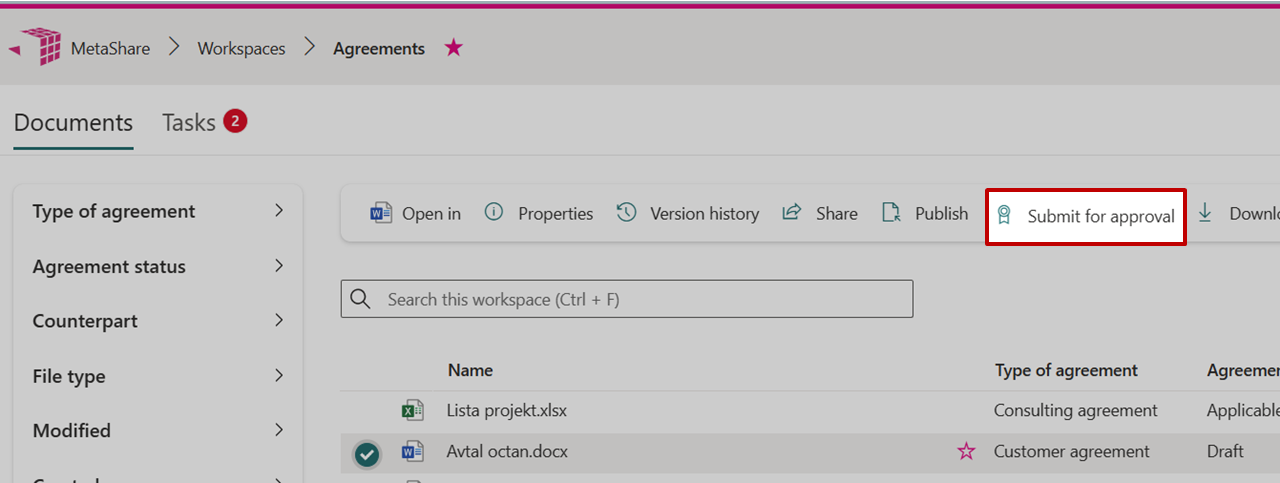Switch to the Tasks tab
Image resolution: width=1280 pixels, height=483 pixels.
click(x=190, y=123)
